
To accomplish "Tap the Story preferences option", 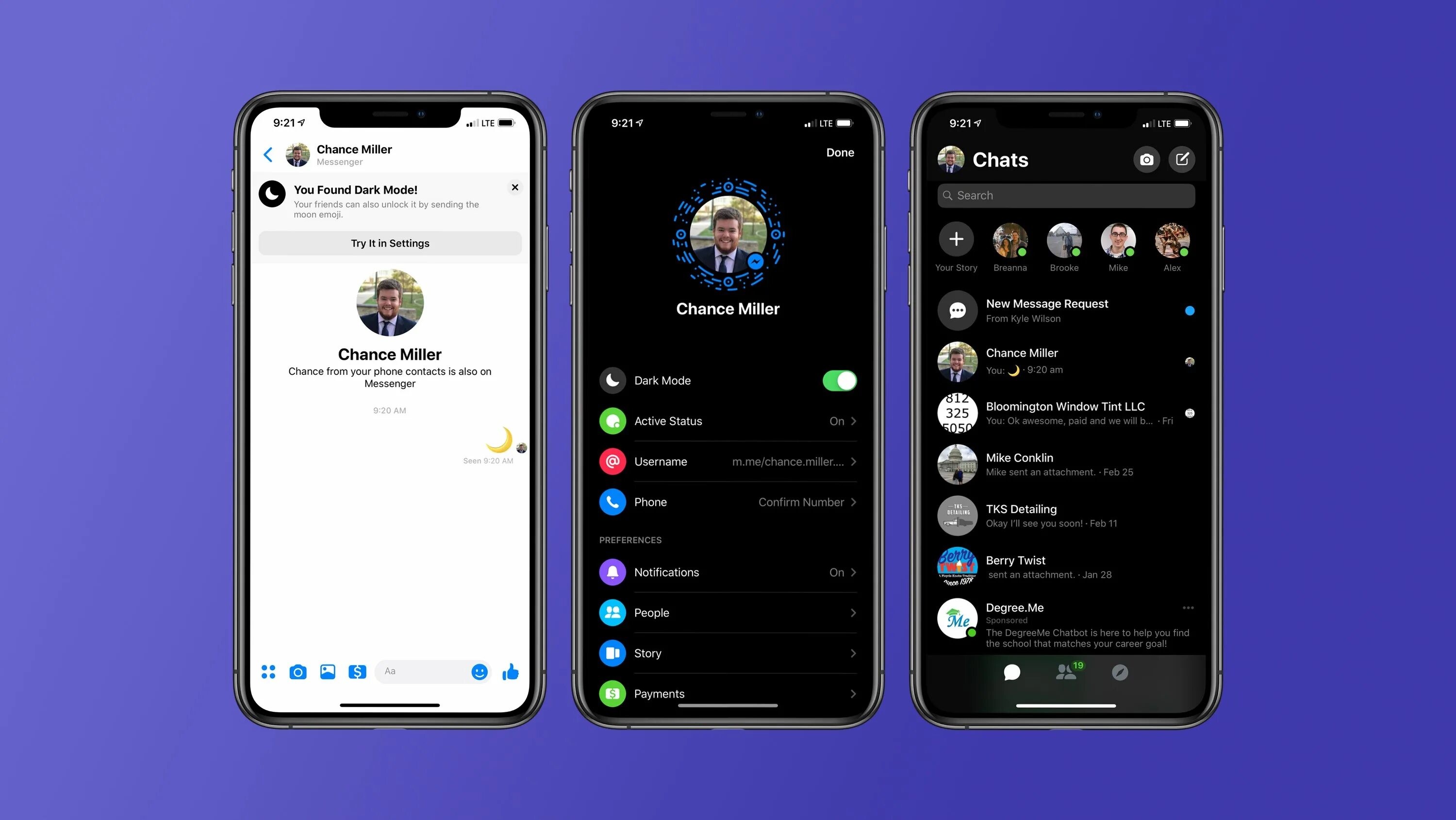I will point(728,653).
